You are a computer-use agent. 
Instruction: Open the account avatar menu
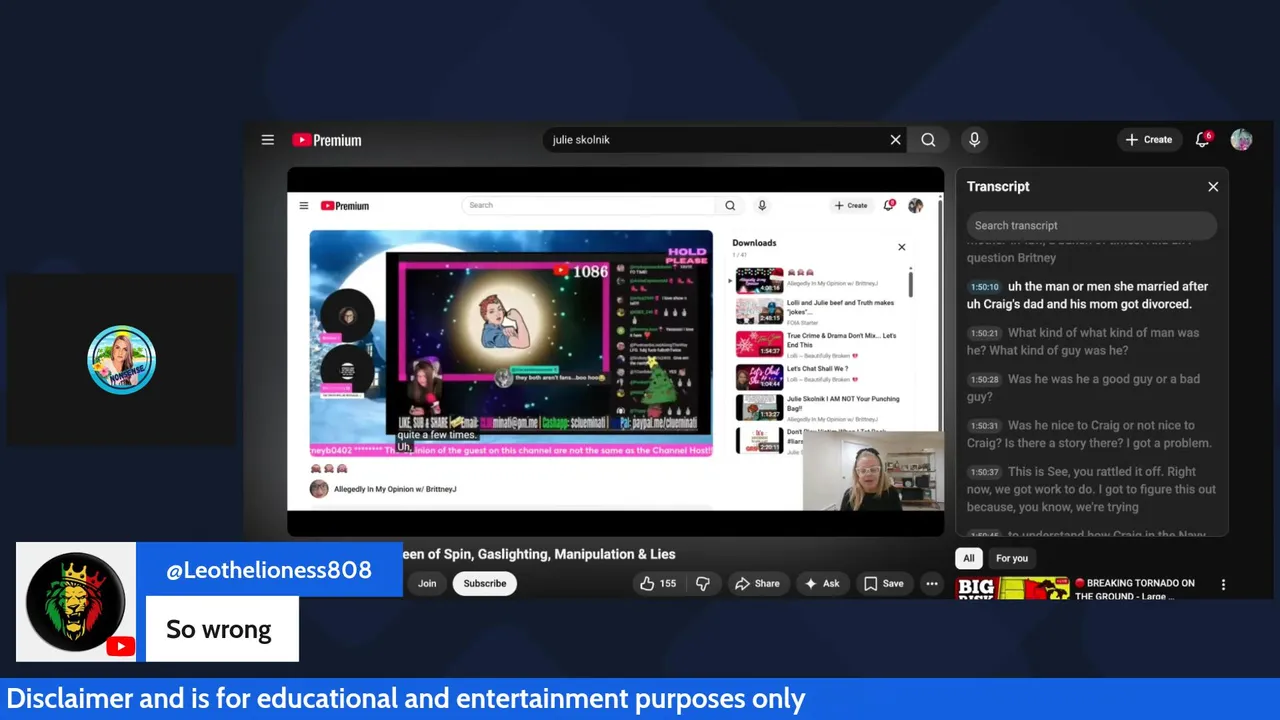pos(1241,140)
